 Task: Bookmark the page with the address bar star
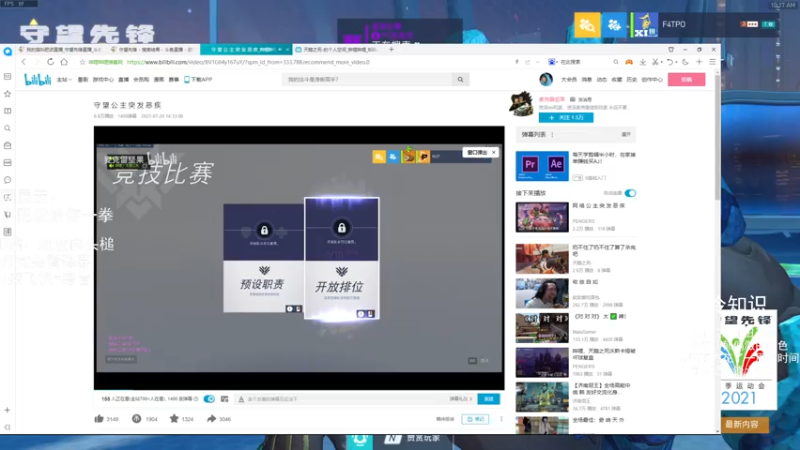(82, 62)
